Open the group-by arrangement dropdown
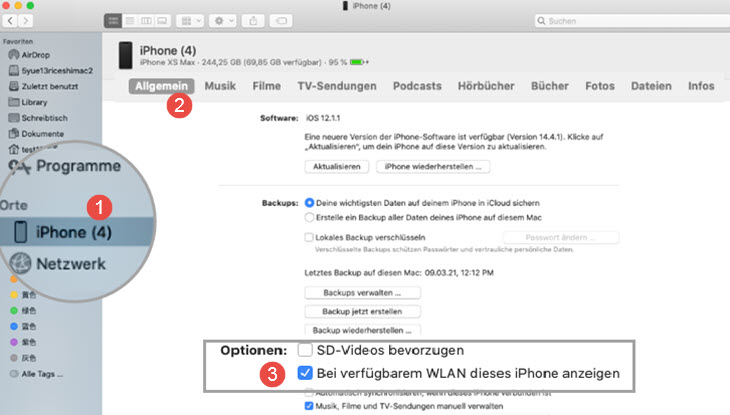Image resolution: width=730 pixels, height=415 pixels. coord(190,21)
